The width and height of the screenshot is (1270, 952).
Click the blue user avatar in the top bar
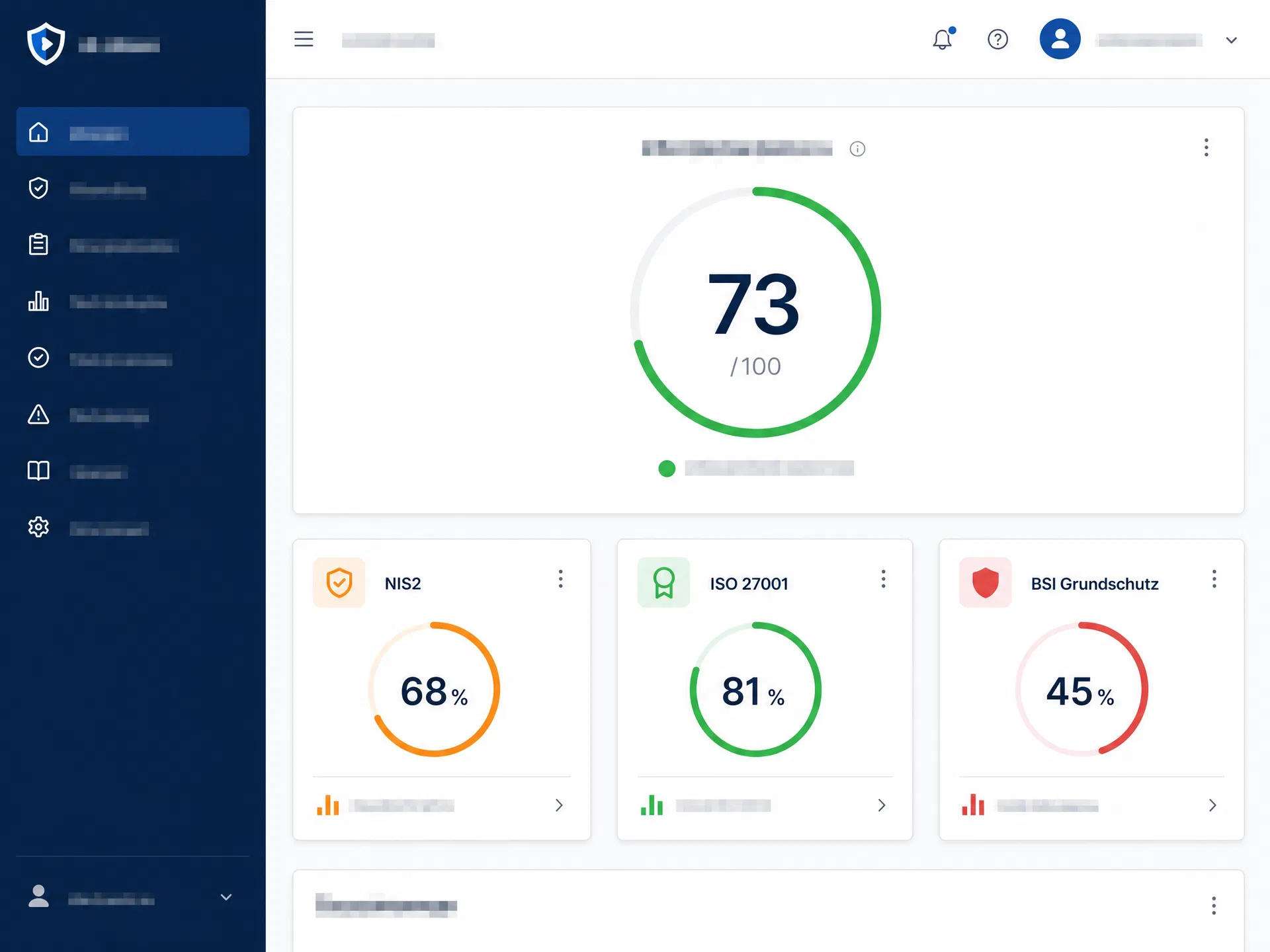(x=1060, y=39)
